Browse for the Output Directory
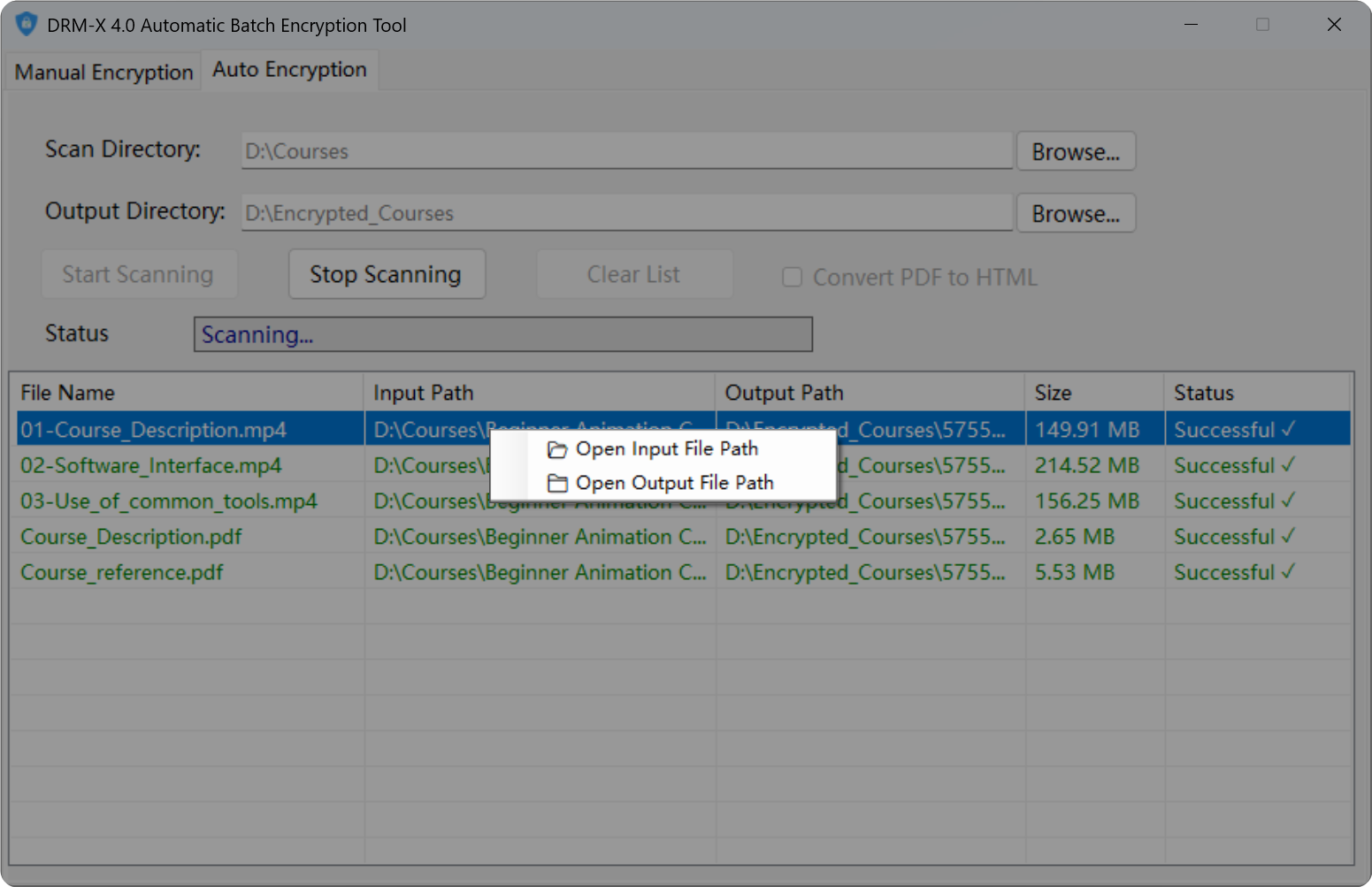 1076,213
